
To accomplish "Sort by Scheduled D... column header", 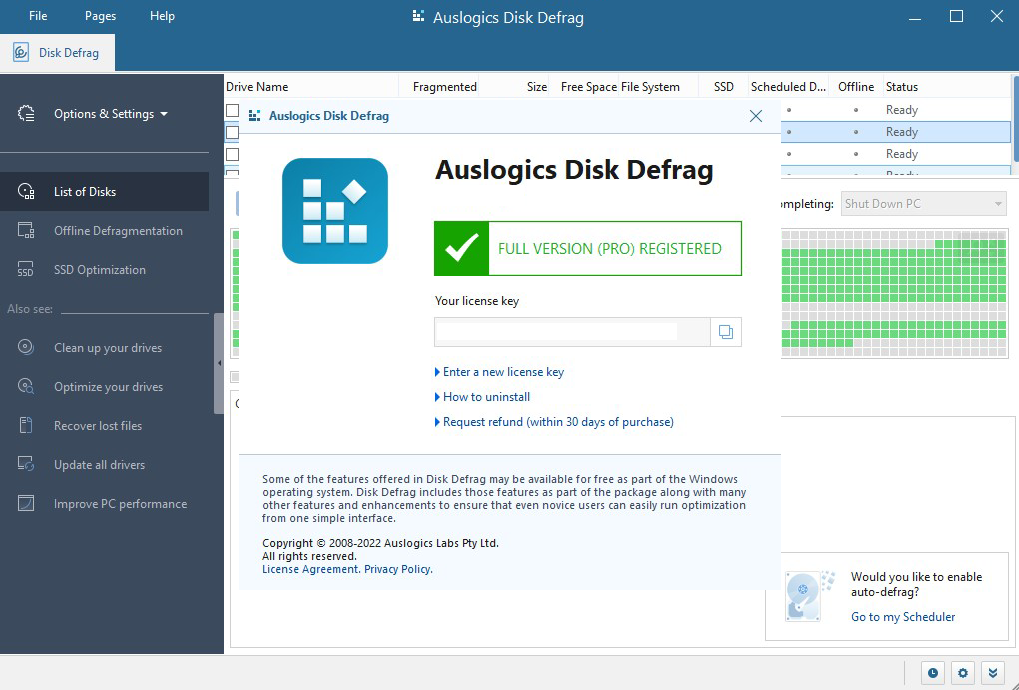I will point(788,86).
